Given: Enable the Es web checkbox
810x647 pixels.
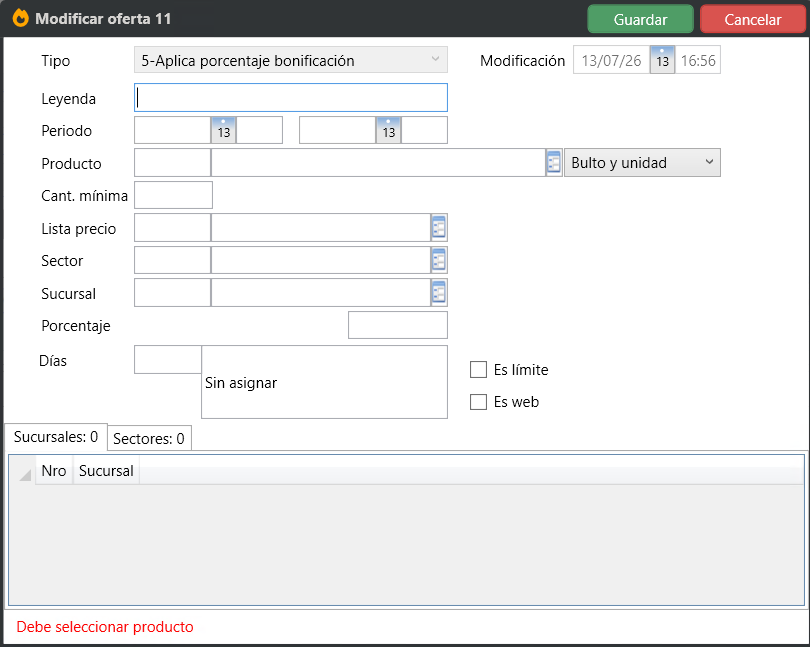Looking at the screenshot, I should click(478, 402).
